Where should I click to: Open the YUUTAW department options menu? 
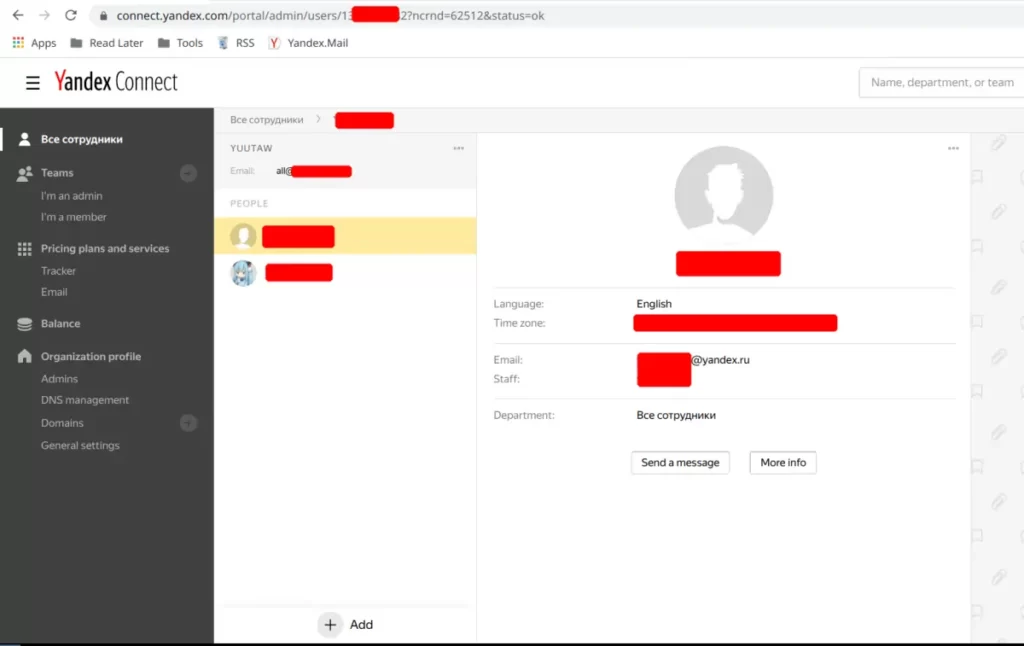point(458,148)
